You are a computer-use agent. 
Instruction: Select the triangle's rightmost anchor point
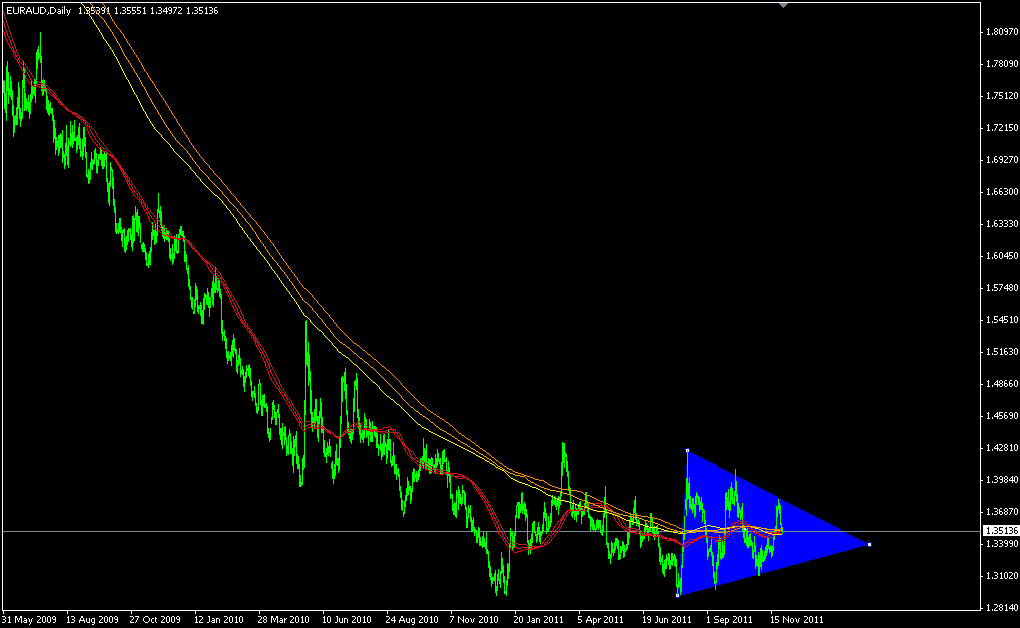click(868, 543)
